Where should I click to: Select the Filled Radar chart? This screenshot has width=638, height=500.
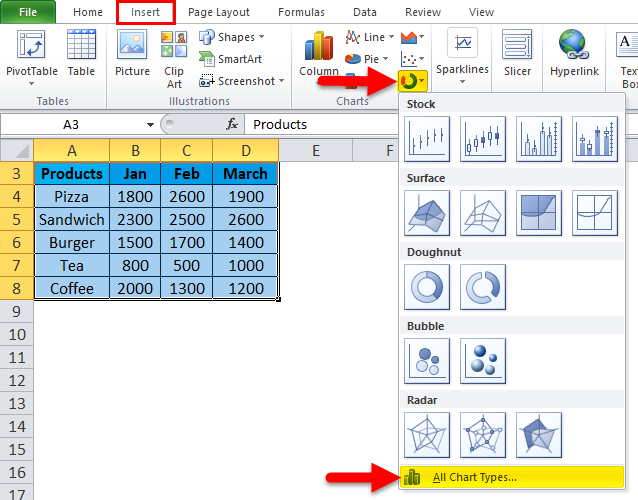[x=539, y=435]
